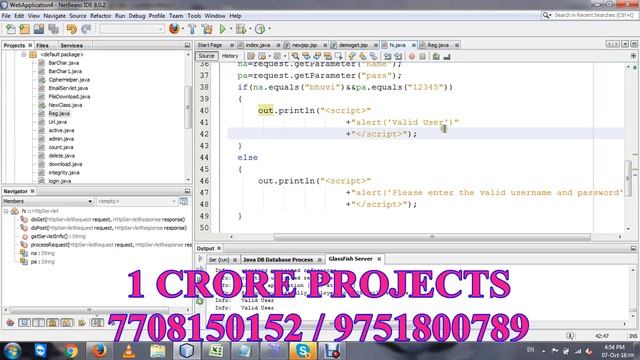Open Excel from the taskbar
Image resolution: width=640 pixels, height=360 pixels.
[x=216, y=351]
